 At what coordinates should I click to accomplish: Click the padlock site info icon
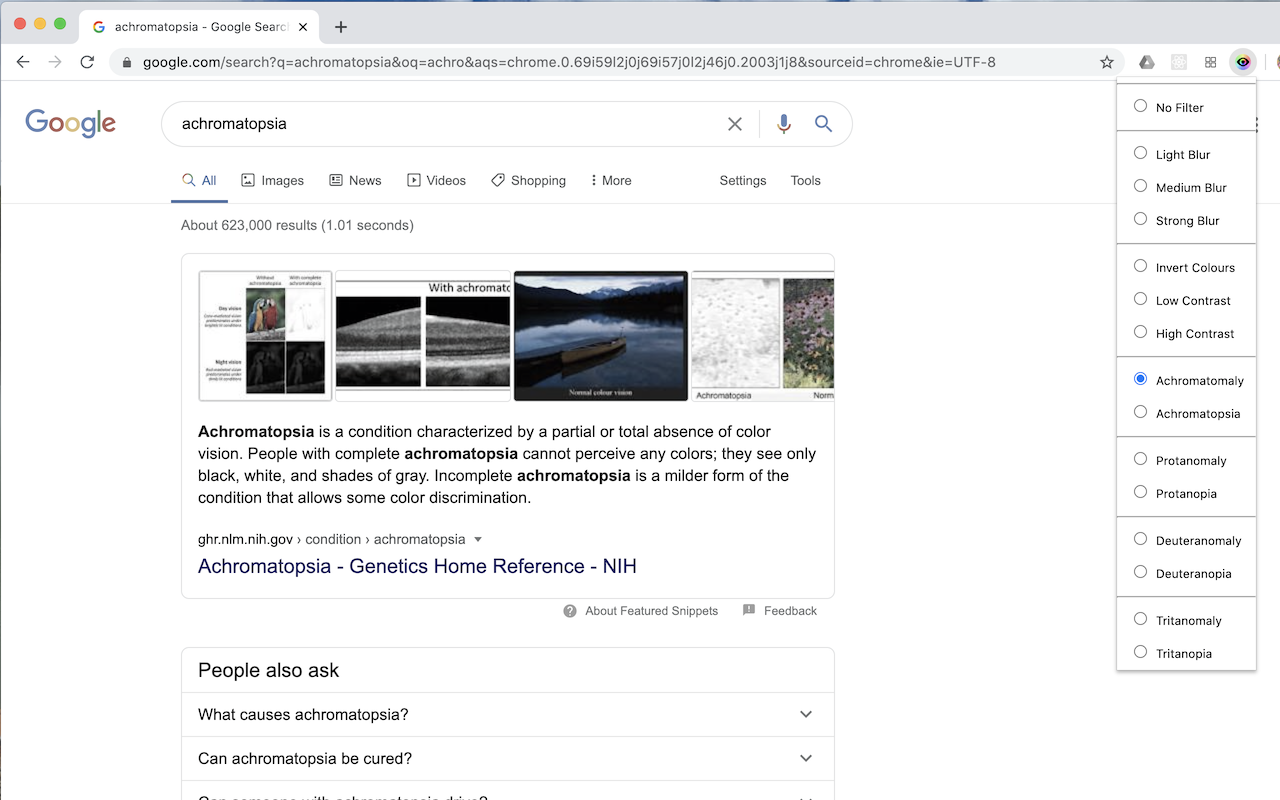coord(127,62)
